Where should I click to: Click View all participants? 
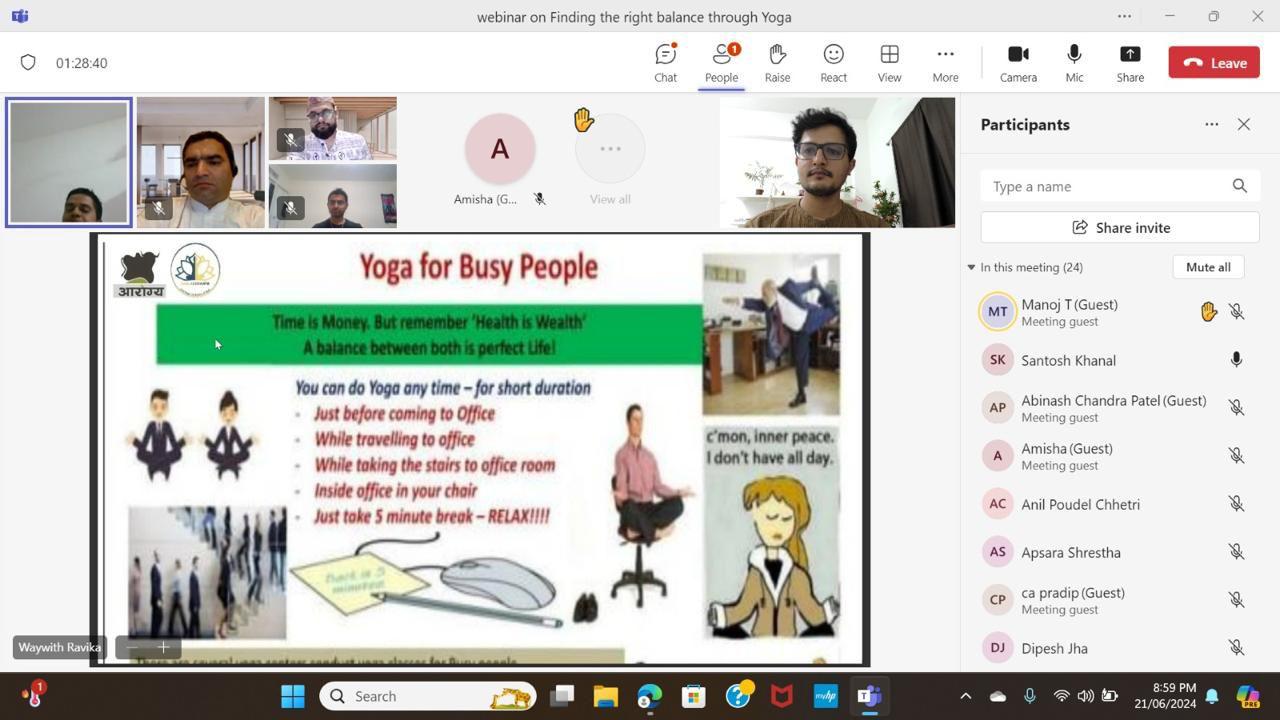[610, 160]
